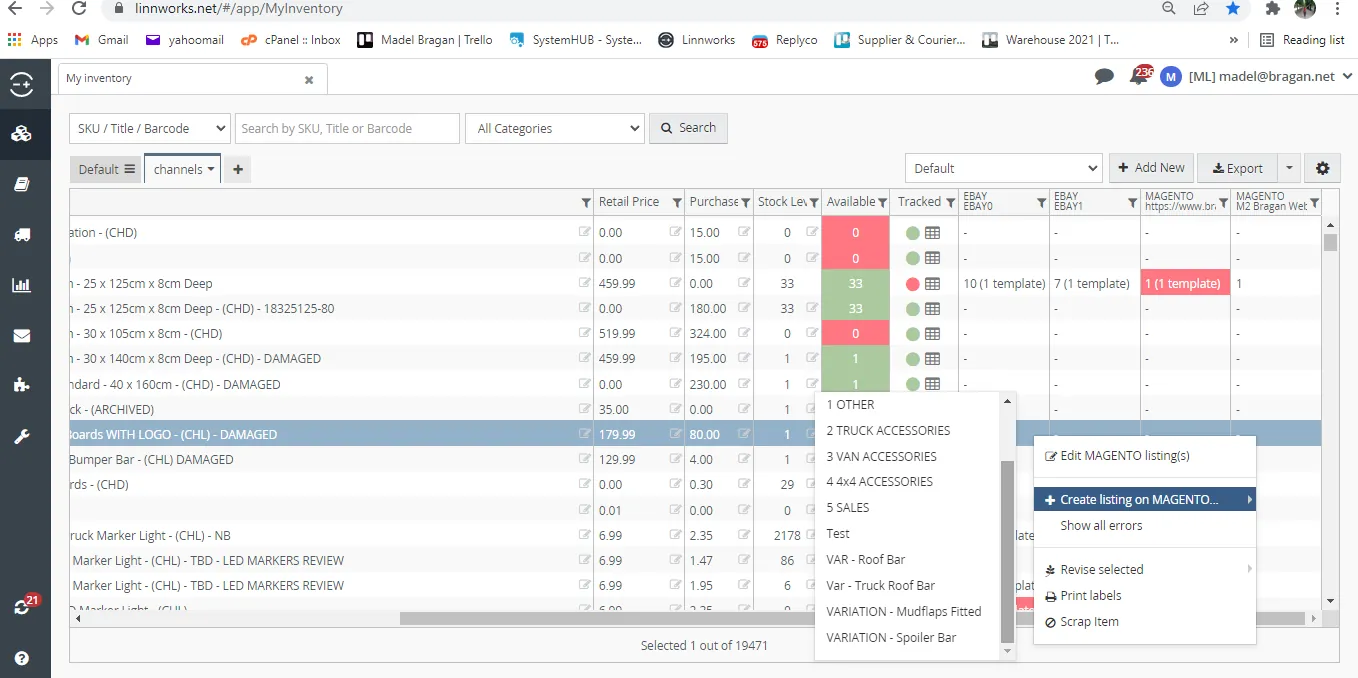
Task: Click the Add New button
Action: tap(1151, 168)
